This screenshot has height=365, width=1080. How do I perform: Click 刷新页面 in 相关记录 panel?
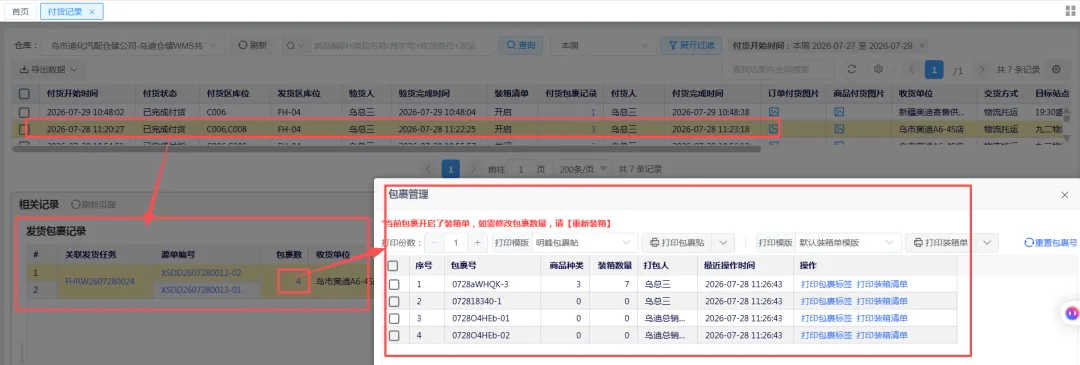[93, 205]
